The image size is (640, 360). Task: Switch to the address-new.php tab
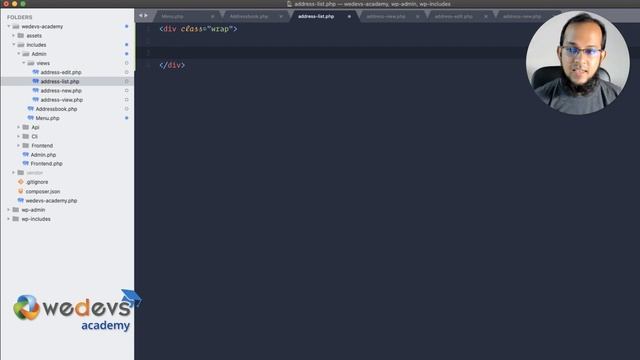pos(522,16)
